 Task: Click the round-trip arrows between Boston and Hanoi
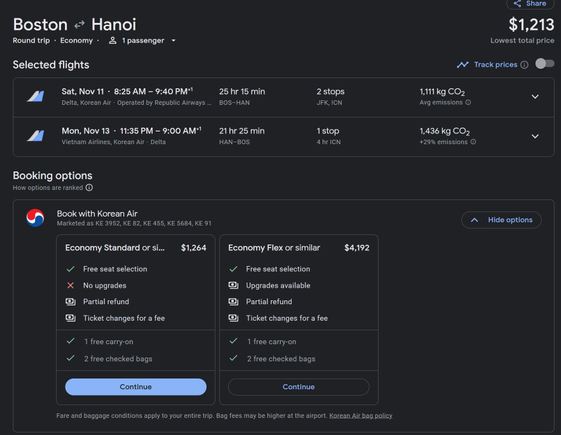click(79, 25)
